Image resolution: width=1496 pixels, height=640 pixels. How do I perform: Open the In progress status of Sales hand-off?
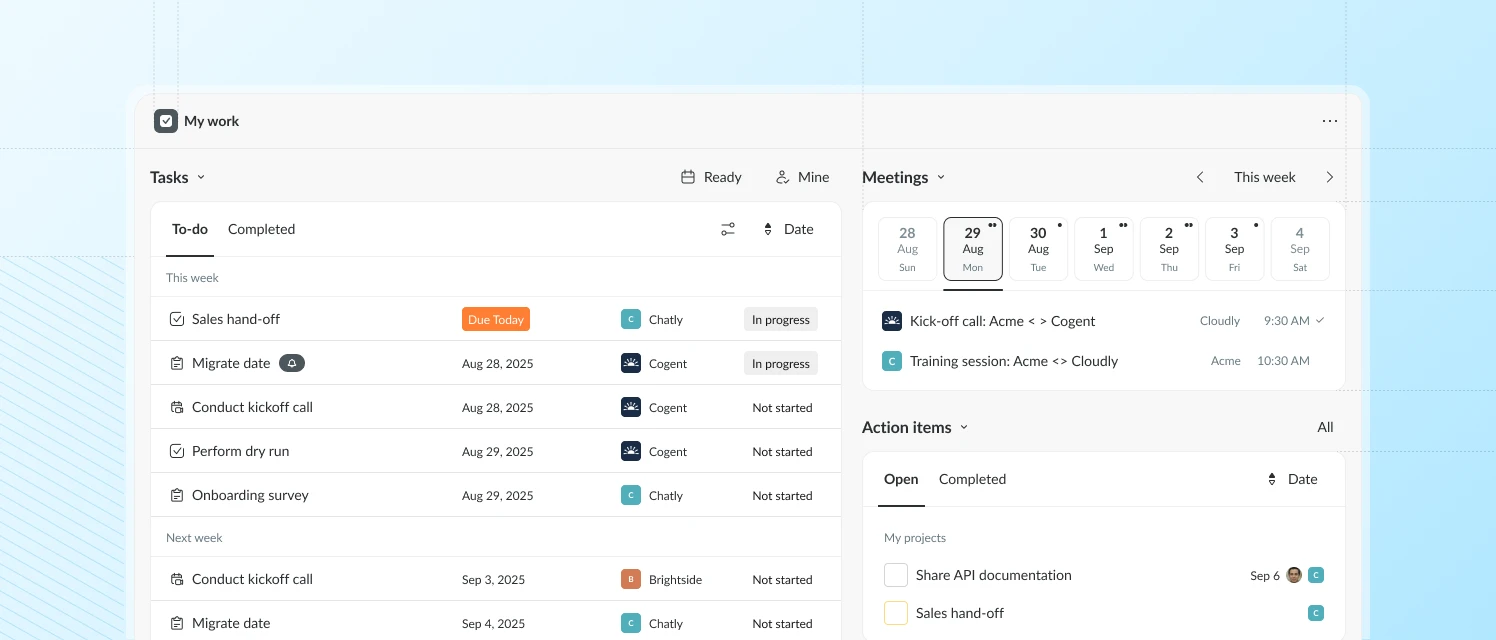[x=781, y=319]
